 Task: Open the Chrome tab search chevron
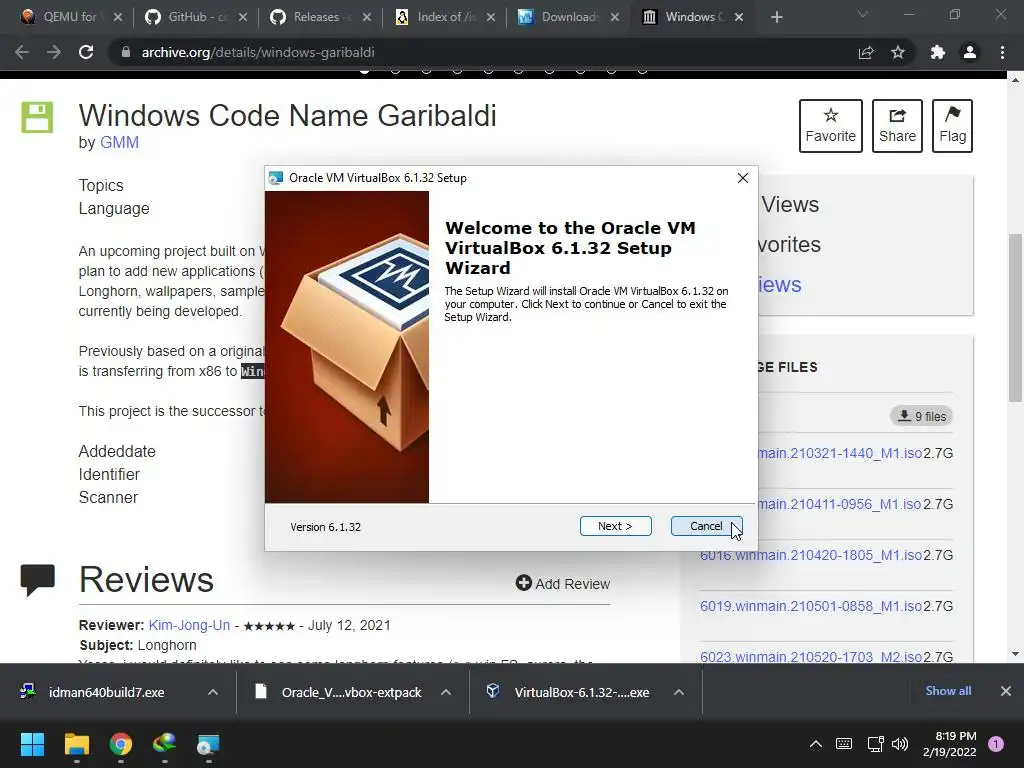pos(863,14)
